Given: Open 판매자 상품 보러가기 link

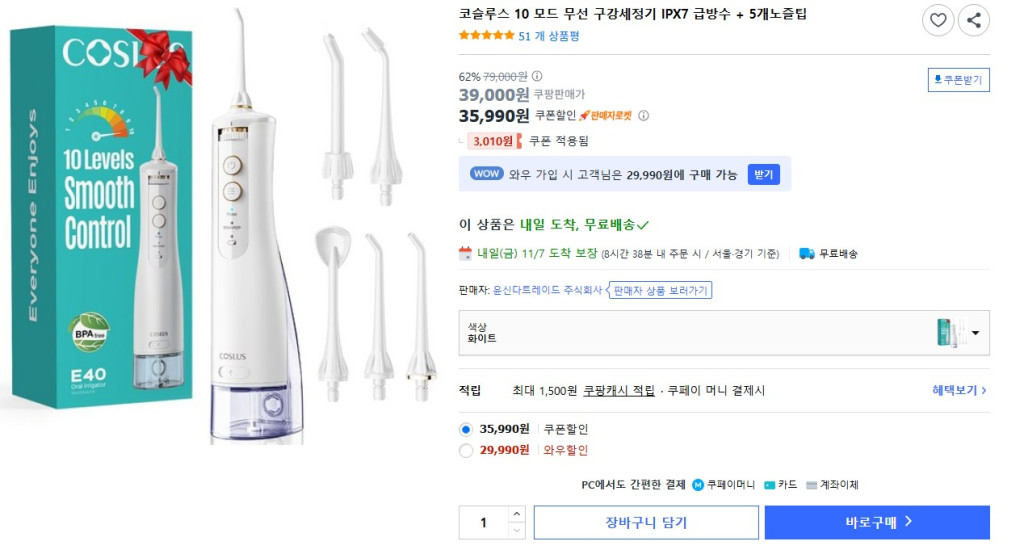Looking at the screenshot, I should pyautogui.click(x=660, y=290).
